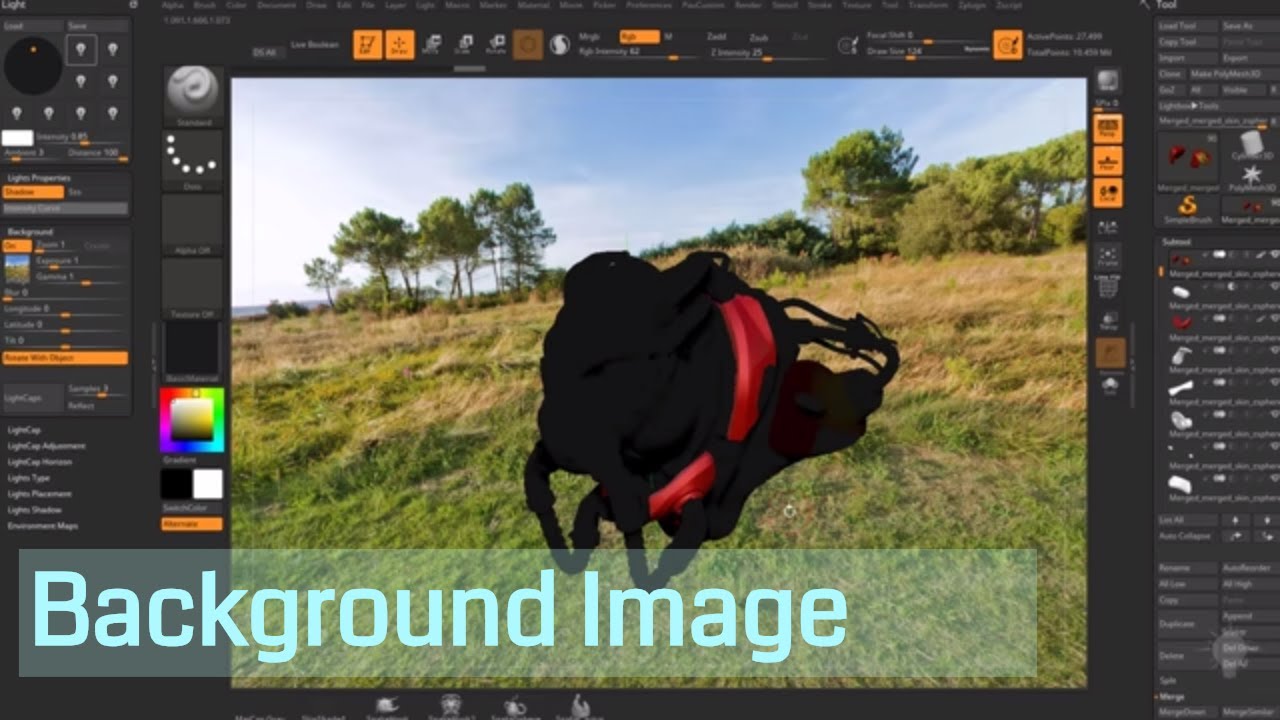1280x720 pixels.
Task: Activate the Draw mode button
Action: tap(399, 44)
